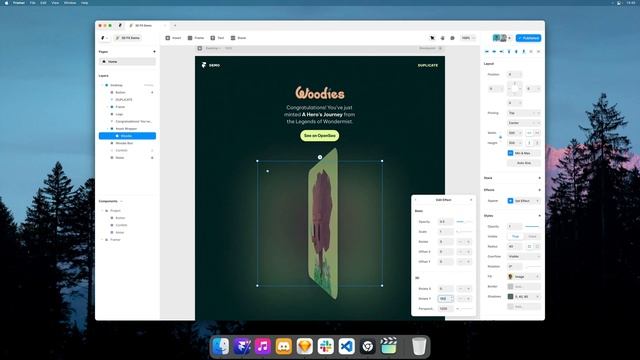This screenshot has height=360, width=640.
Task: Select the Button layer
Action: point(127,93)
